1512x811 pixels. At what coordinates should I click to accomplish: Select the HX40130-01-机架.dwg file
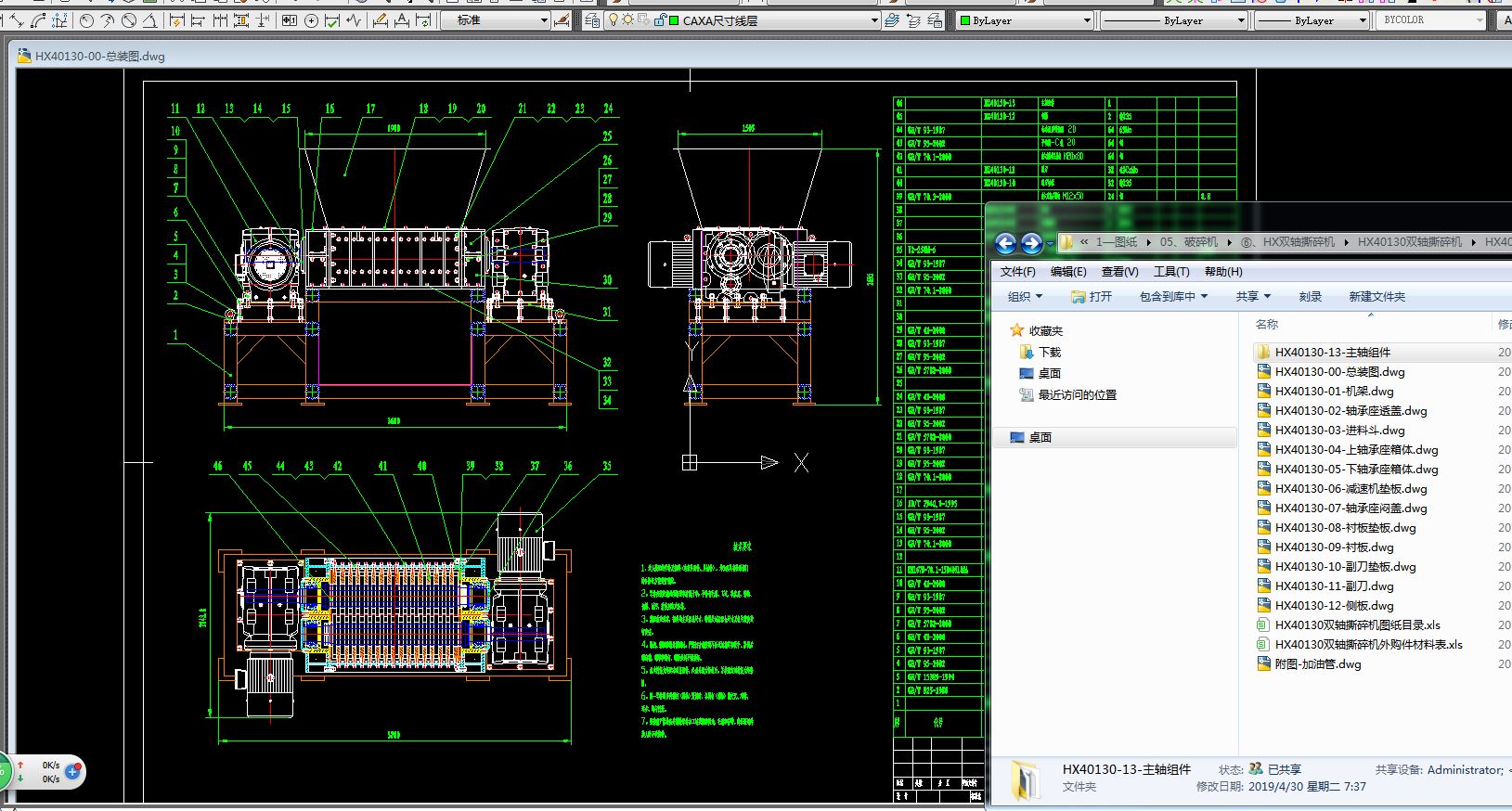tap(1334, 392)
